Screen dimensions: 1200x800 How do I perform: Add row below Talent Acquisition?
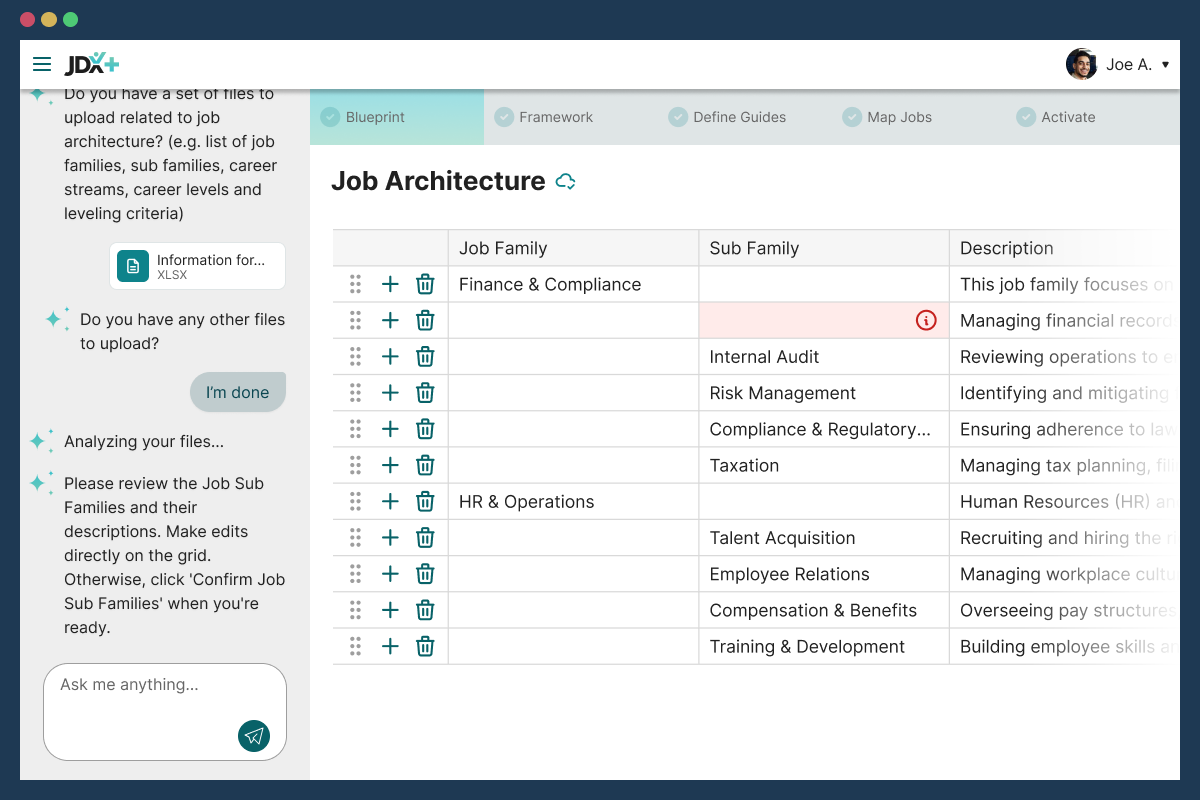[390, 538]
